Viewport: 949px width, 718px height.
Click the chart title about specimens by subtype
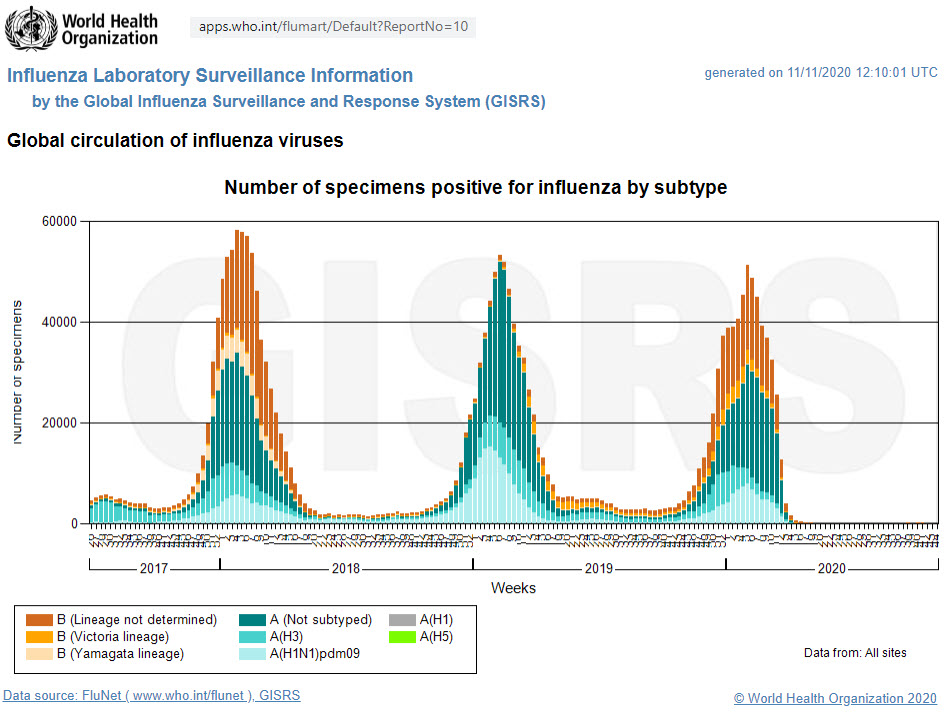tap(475, 188)
